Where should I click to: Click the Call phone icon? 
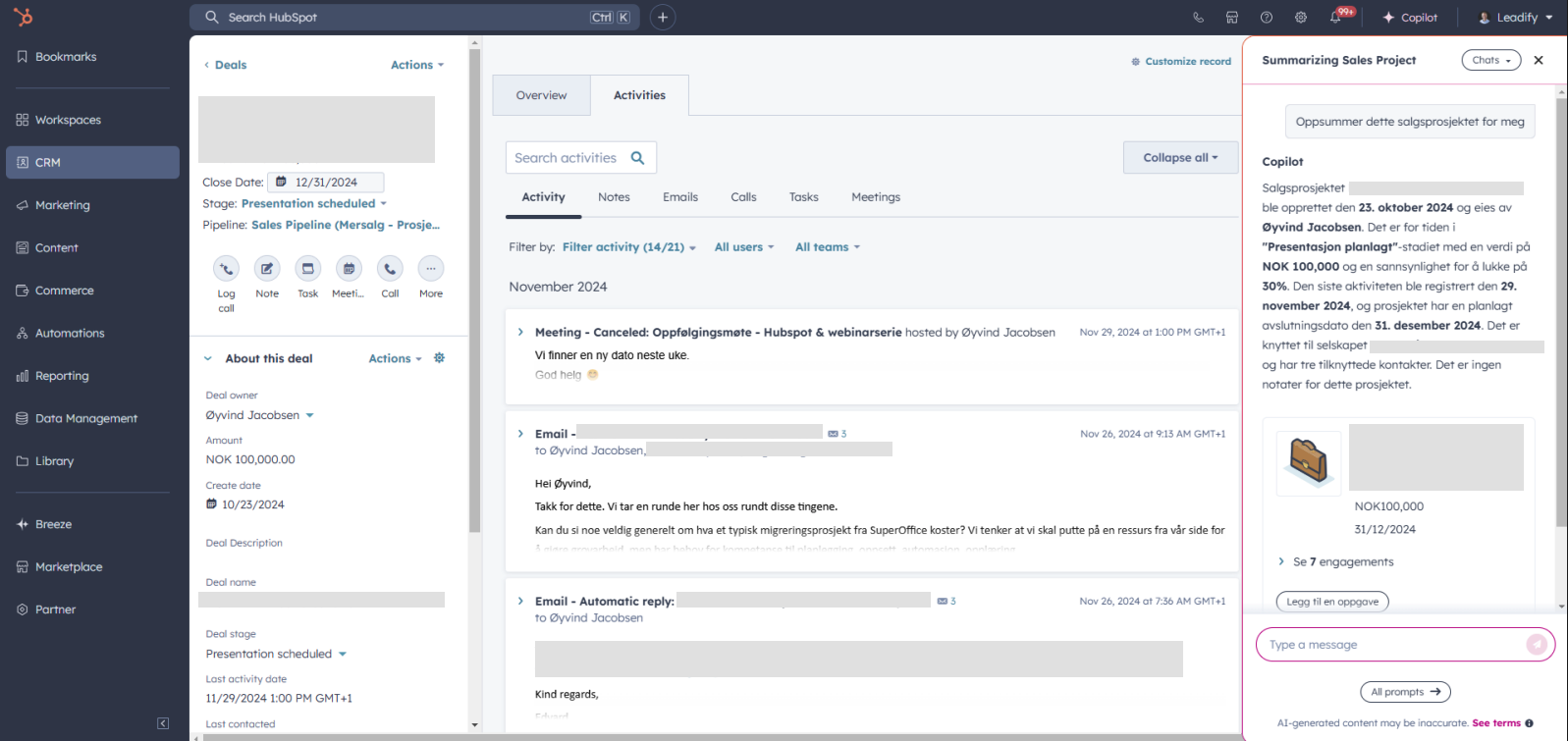click(390, 268)
